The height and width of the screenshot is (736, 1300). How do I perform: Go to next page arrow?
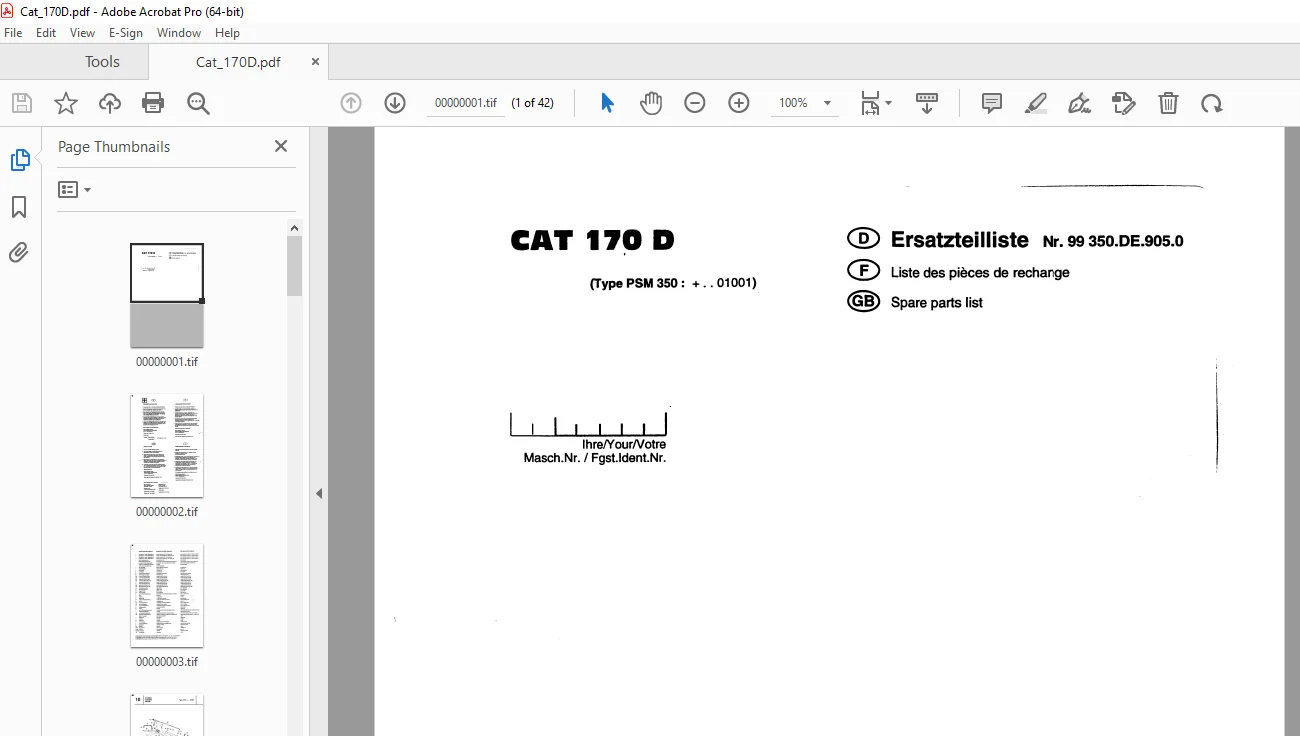click(395, 103)
